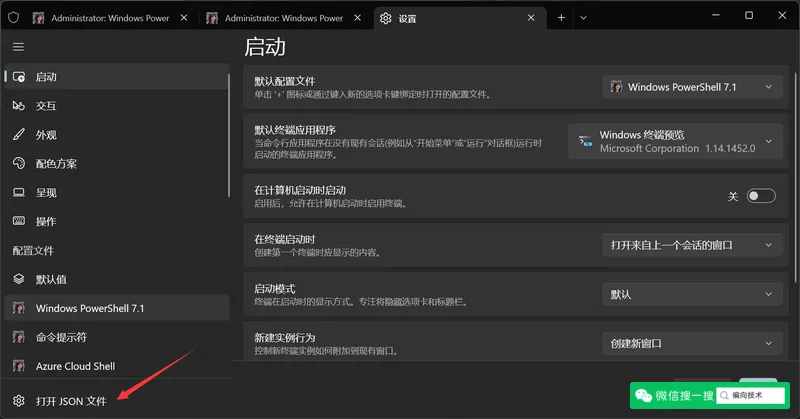Toggle the hamburger navigation menu
The width and height of the screenshot is (800, 419).
click(x=18, y=47)
